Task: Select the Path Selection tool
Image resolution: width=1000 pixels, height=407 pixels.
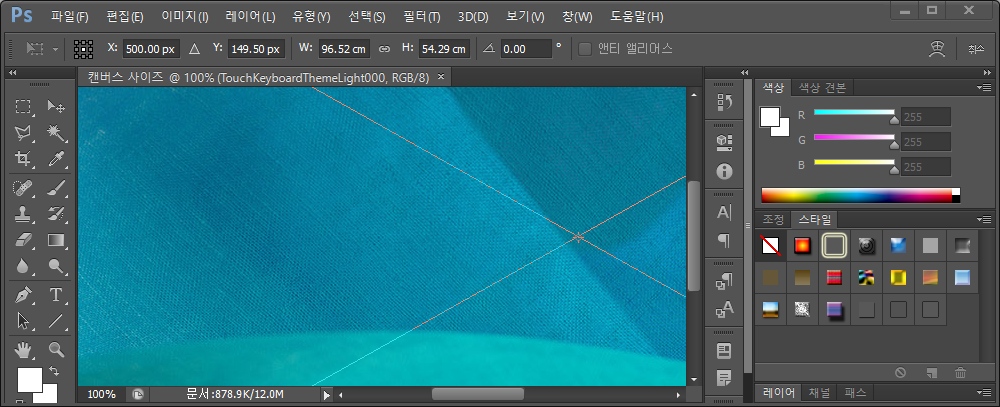Action: pyautogui.click(x=24, y=321)
